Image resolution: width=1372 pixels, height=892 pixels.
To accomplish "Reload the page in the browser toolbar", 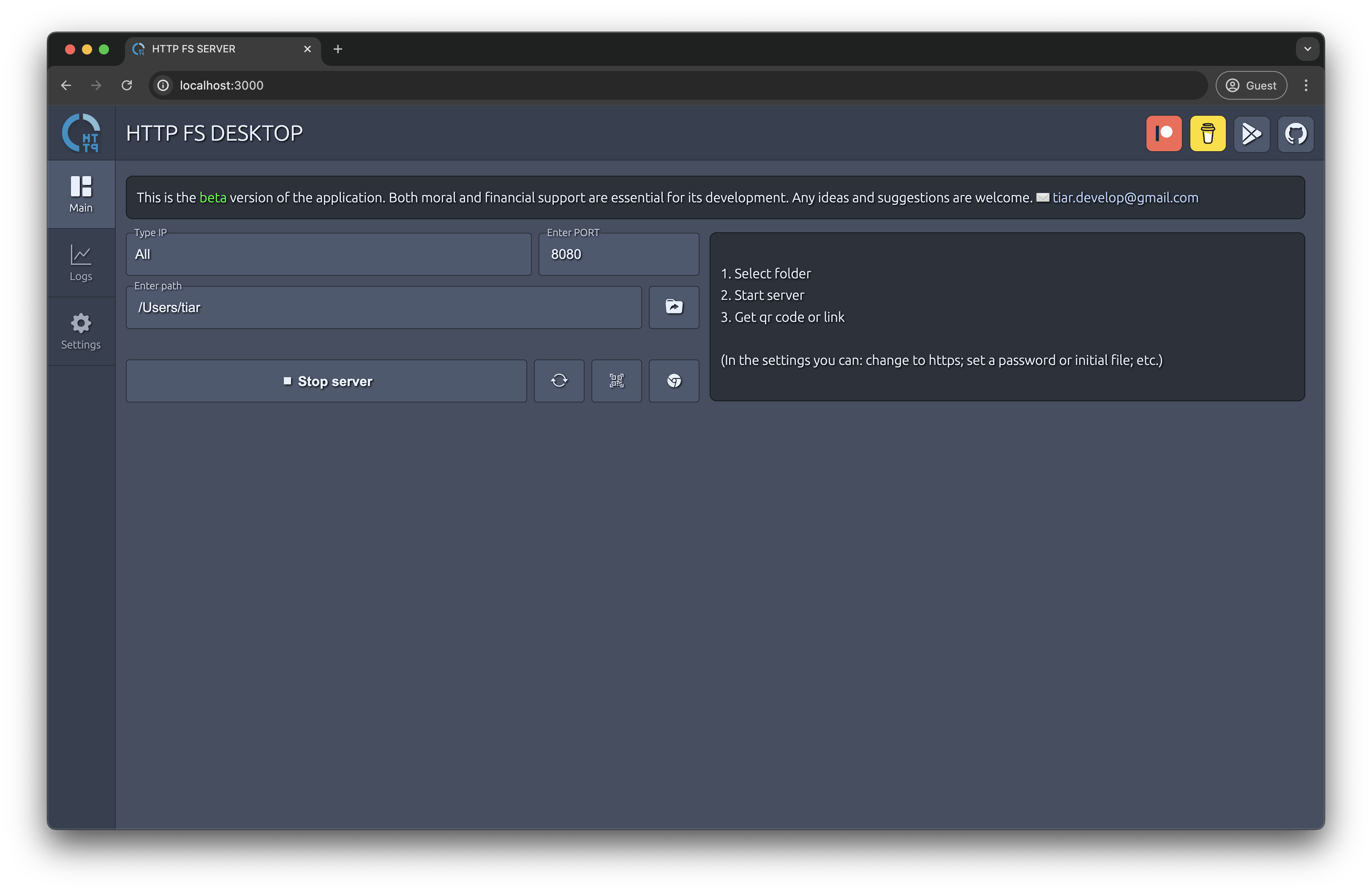I will pos(127,85).
